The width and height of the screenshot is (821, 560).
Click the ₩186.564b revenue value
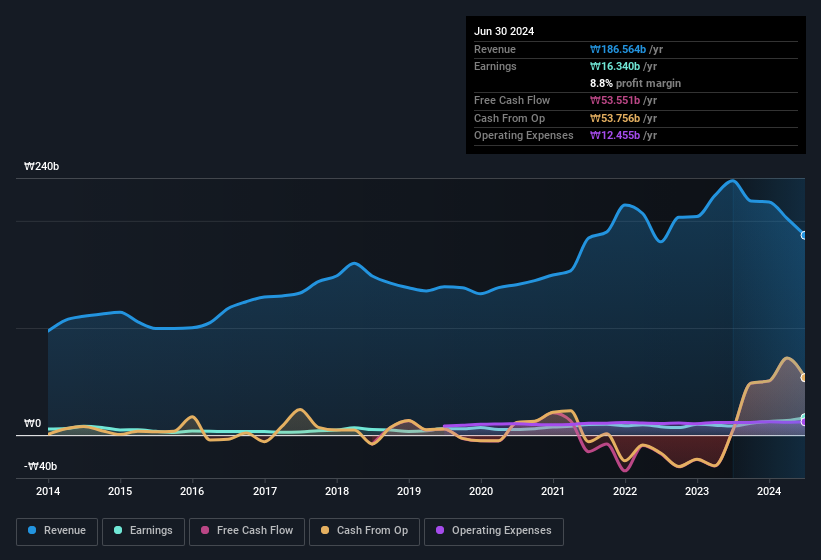tap(618, 49)
